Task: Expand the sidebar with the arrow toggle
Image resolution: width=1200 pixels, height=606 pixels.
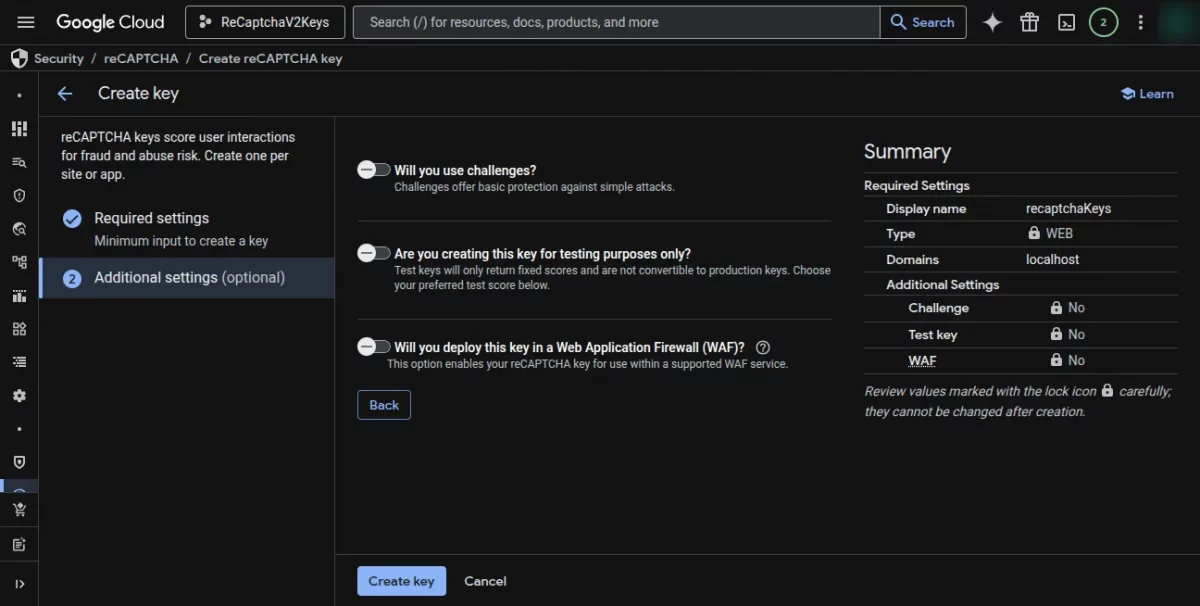Action: 19,584
